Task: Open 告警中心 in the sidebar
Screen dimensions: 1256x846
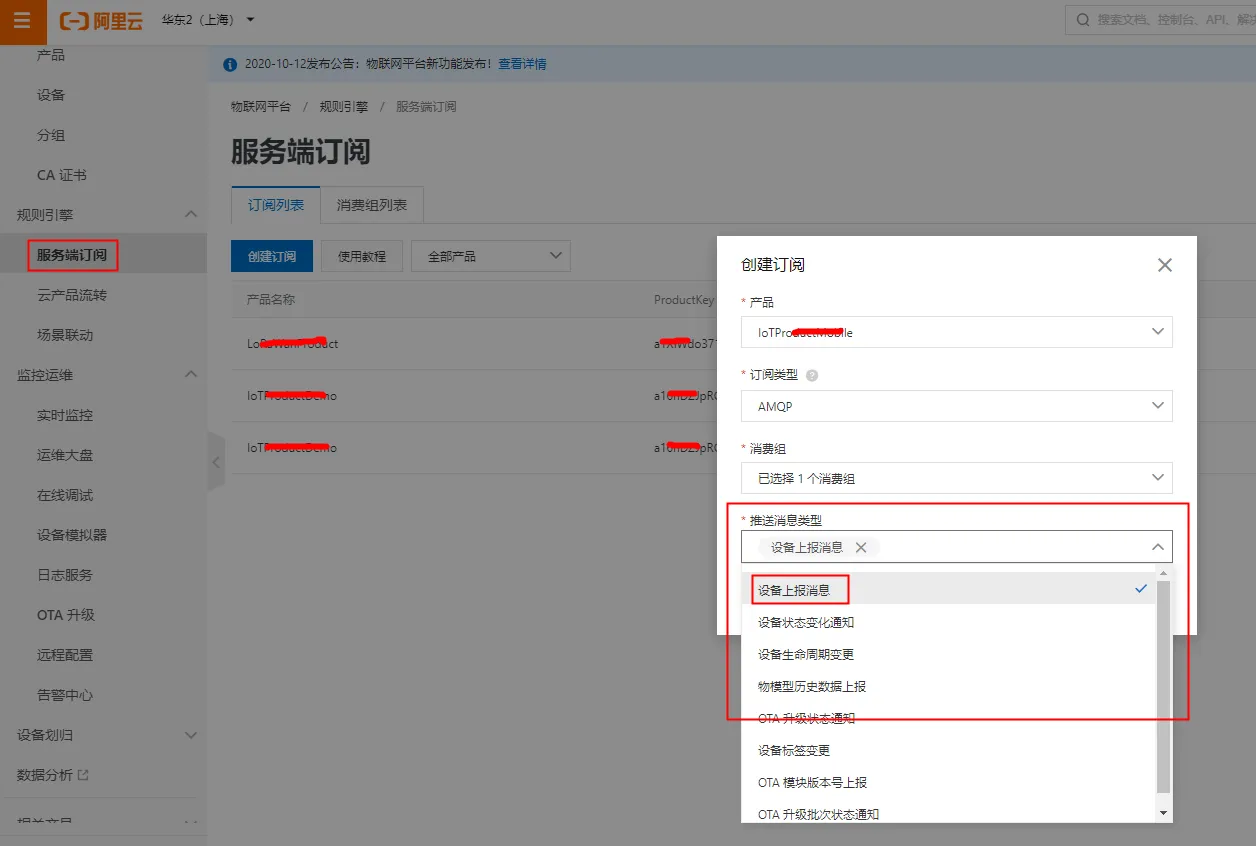Action: point(65,695)
